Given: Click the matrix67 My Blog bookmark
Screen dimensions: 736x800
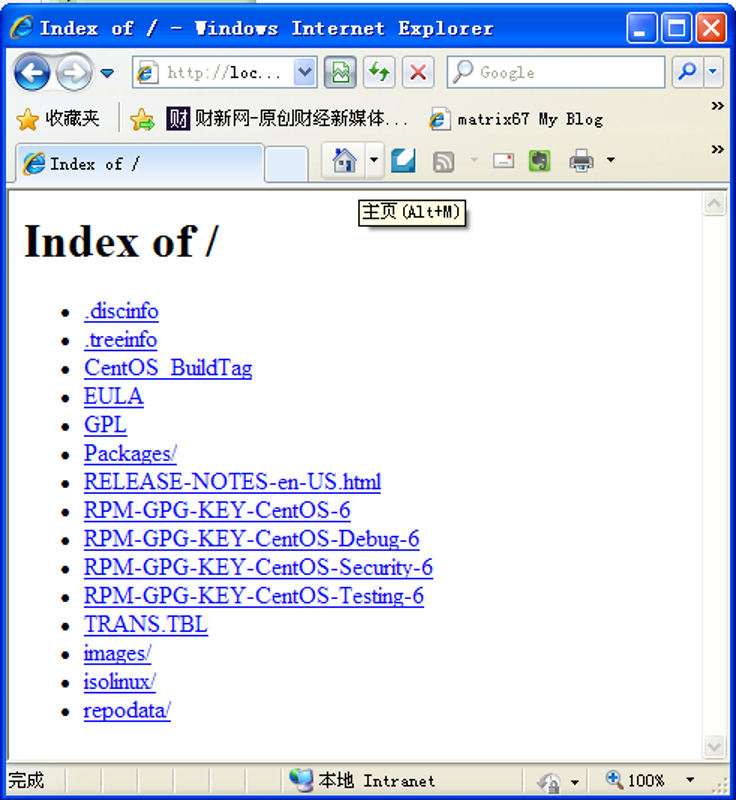Looking at the screenshot, I should point(516,119).
